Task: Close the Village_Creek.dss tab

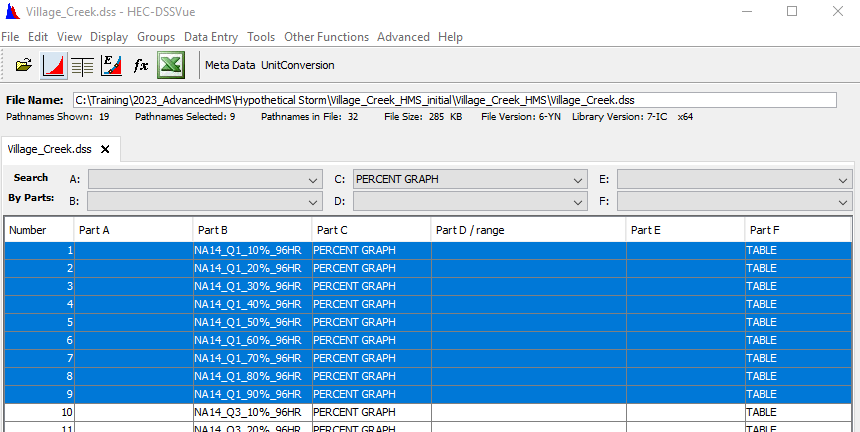Action: click(x=105, y=149)
